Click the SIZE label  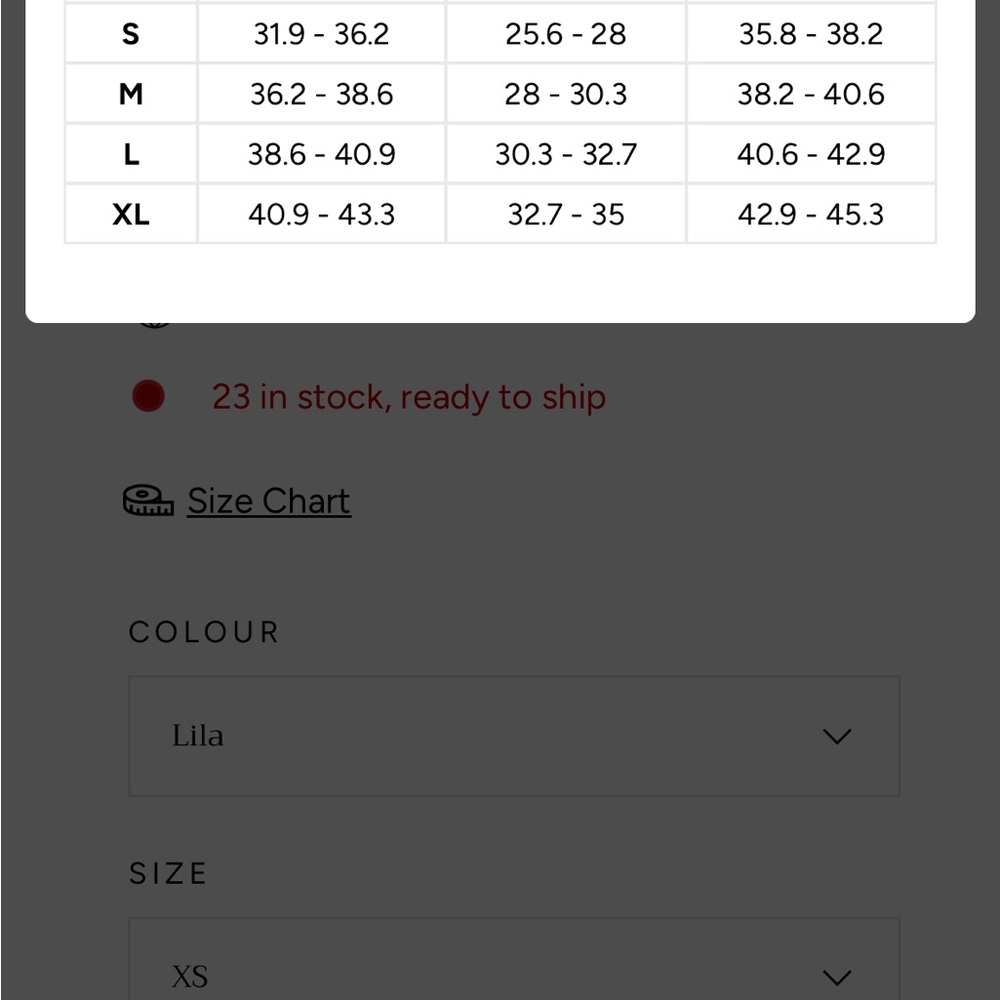point(168,873)
